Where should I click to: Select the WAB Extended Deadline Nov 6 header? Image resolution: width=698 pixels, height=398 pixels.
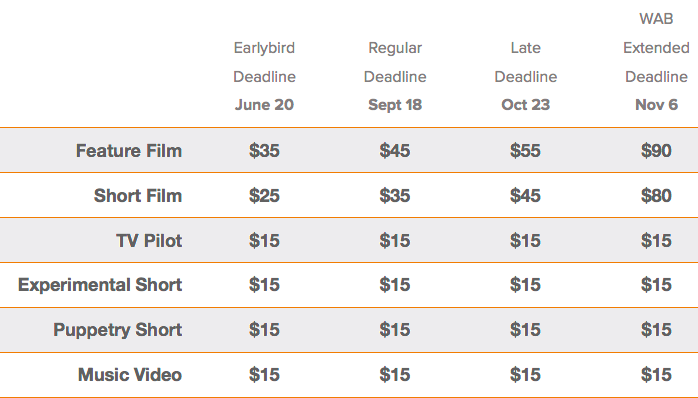(x=656, y=62)
